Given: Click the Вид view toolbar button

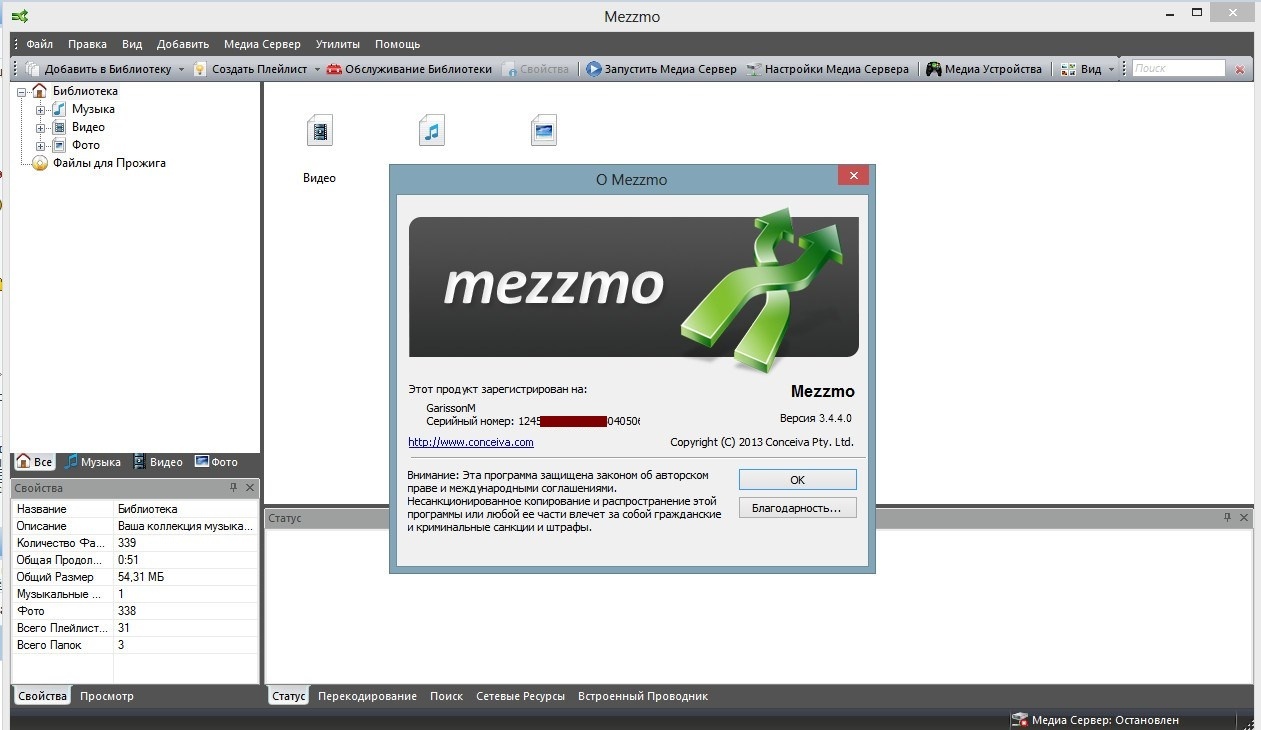Looking at the screenshot, I should [x=1081, y=69].
